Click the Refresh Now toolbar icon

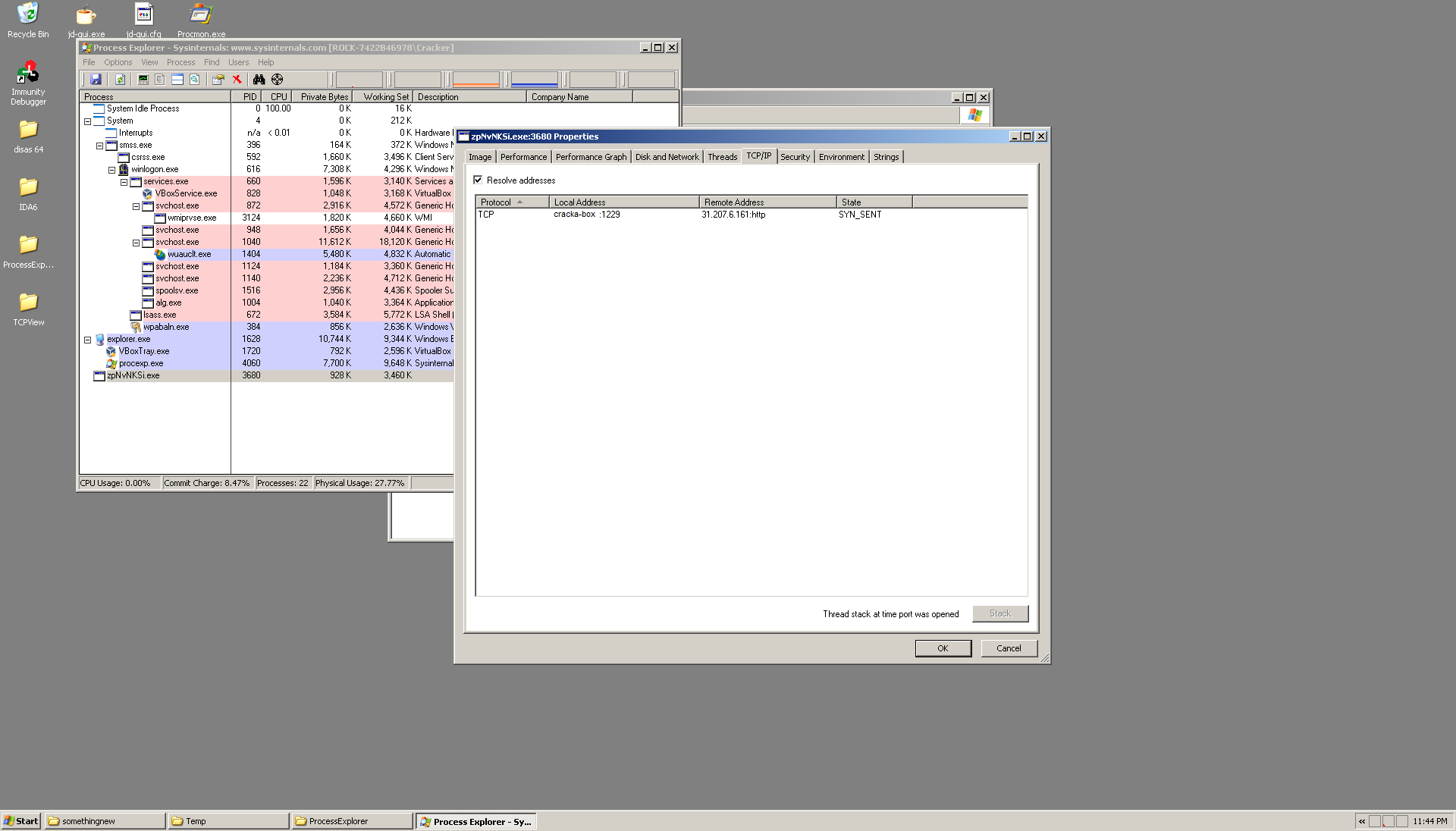[120, 80]
